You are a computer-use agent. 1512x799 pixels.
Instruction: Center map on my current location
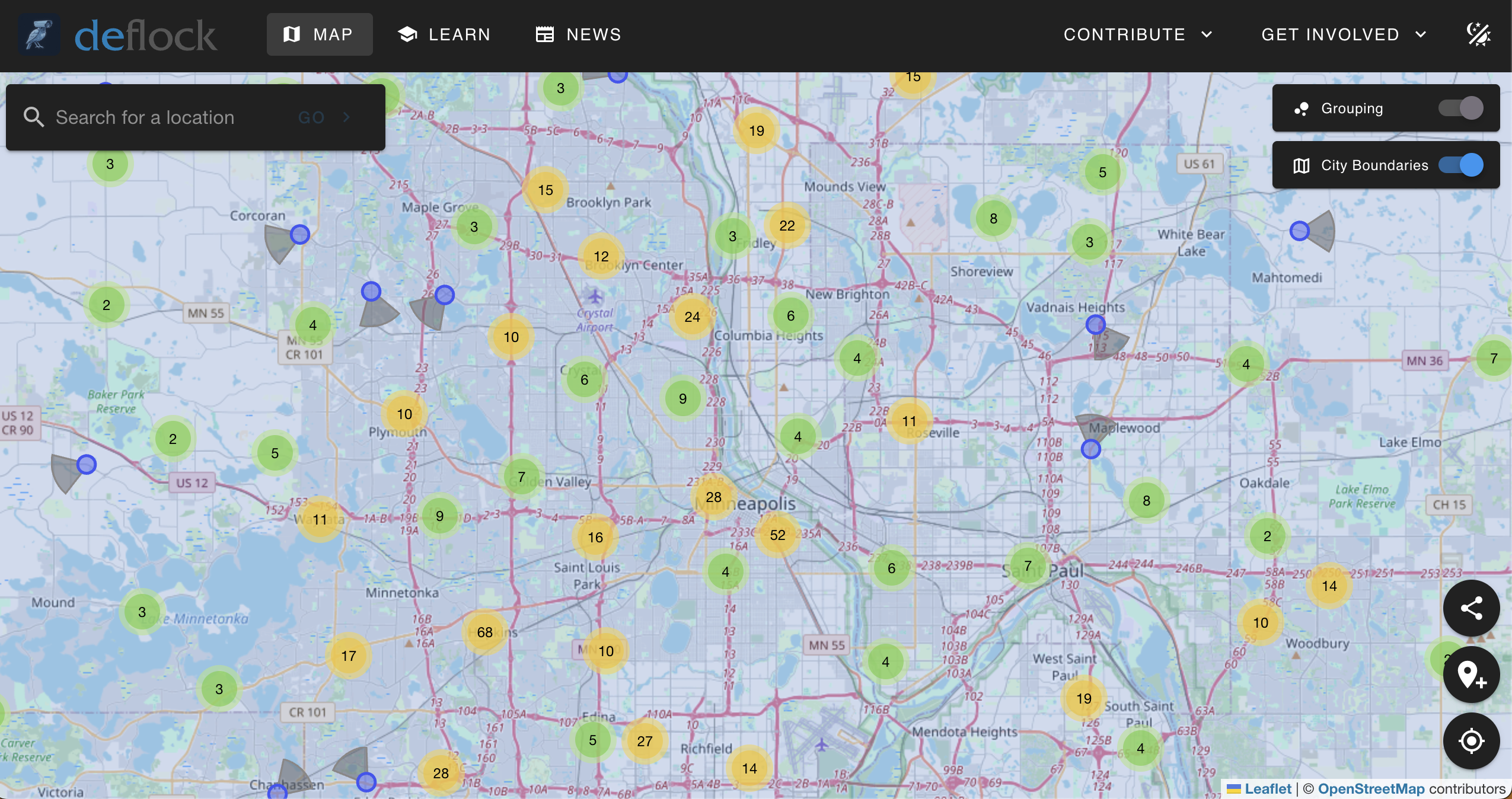(x=1471, y=741)
